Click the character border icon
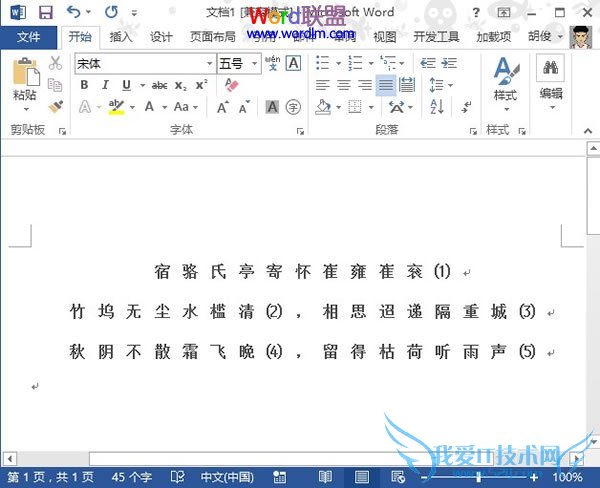The height and width of the screenshot is (488, 600). 294,63
